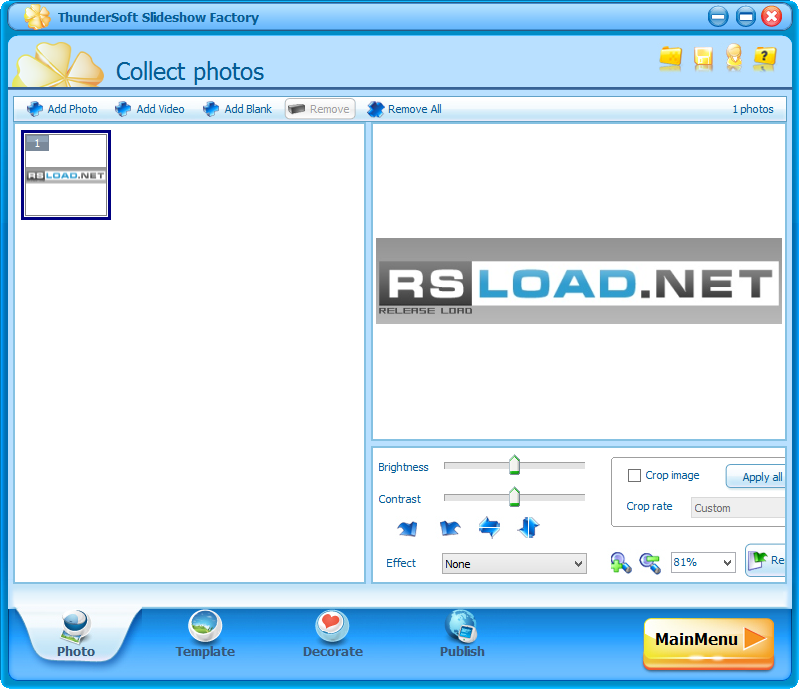Viewport: 800px width, 690px height.
Task: Open project folder icon in header
Action: pos(670,58)
